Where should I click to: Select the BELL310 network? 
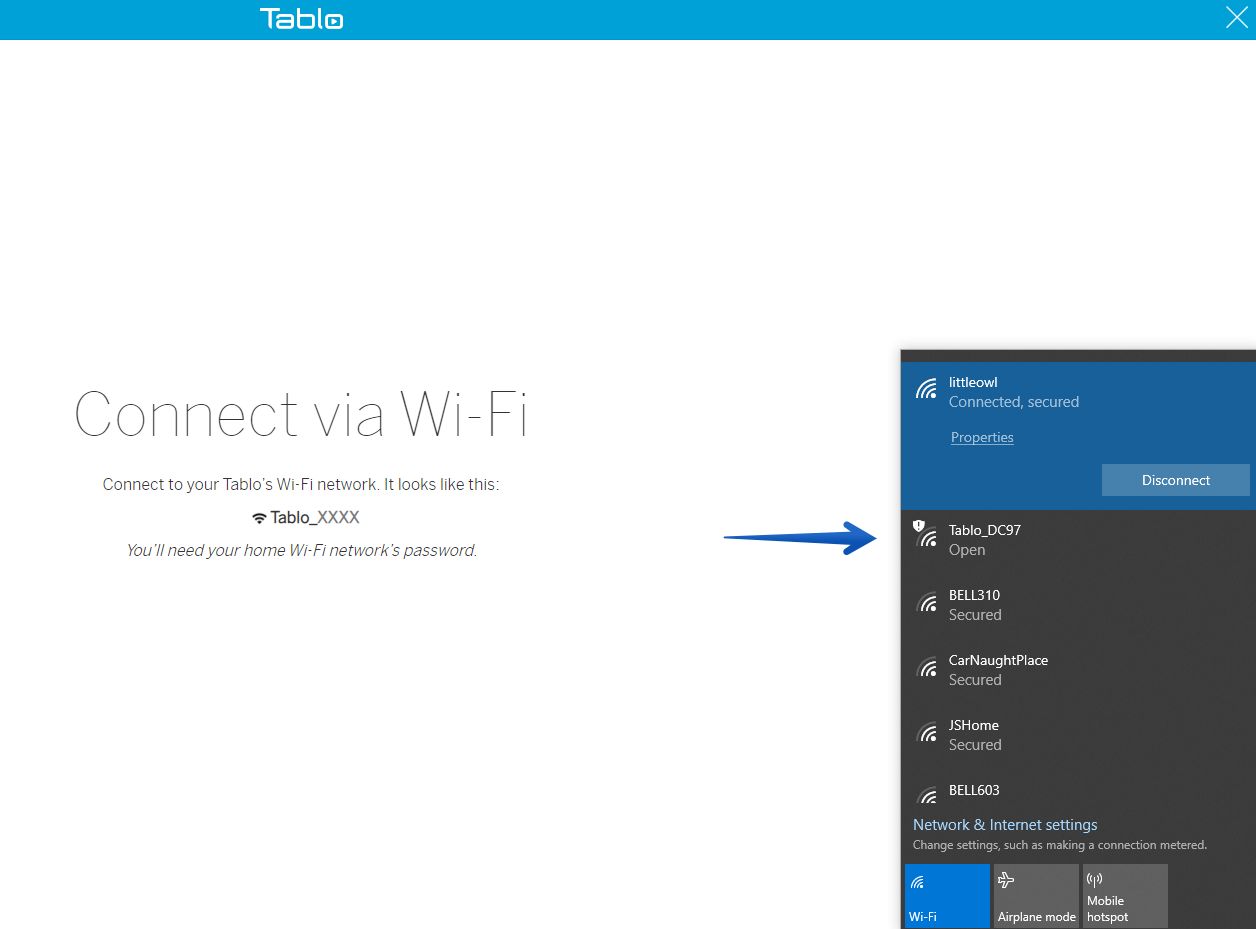[x=1078, y=605]
